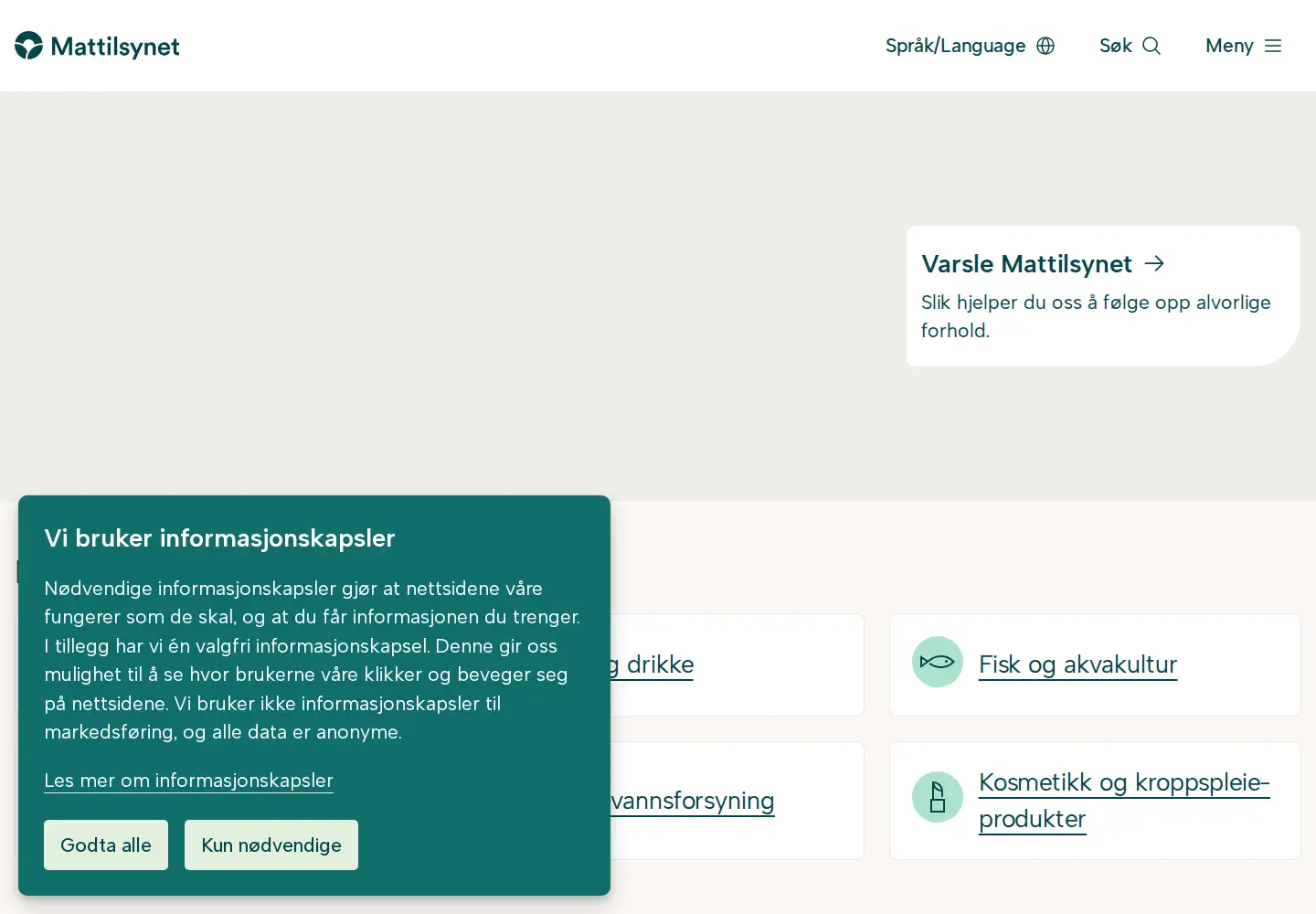Open the Meny menu
Viewport: 1316px width, 914px height.
(x=1244, y=46)
